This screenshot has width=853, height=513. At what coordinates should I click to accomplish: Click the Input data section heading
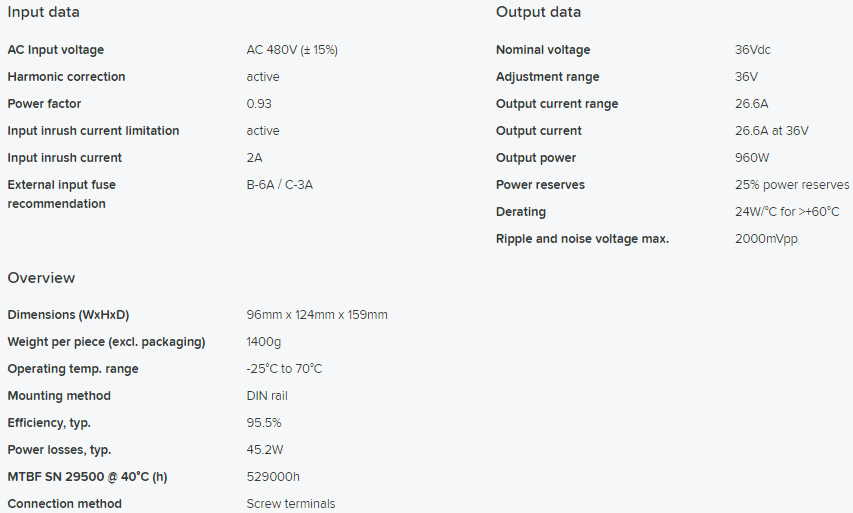click(44, 12)
